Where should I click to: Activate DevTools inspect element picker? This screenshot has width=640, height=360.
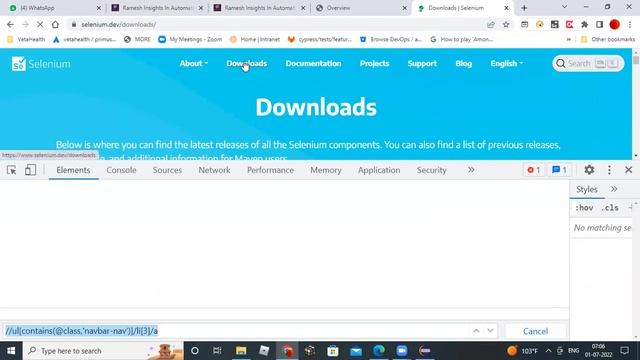pos(11,170)
